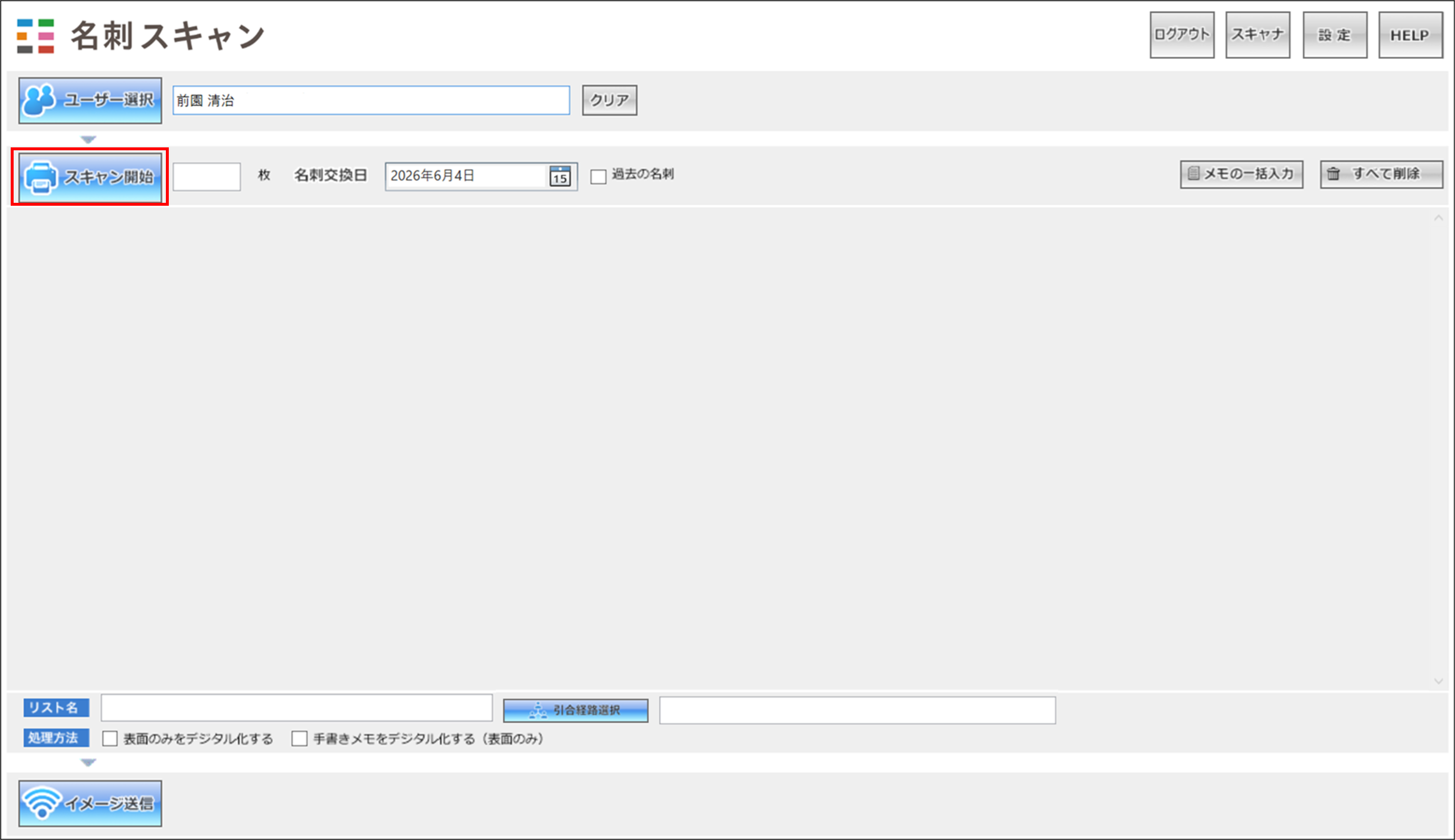
Task: Click the colorful 名刺スキャン app logo
Action: (36, 36)
